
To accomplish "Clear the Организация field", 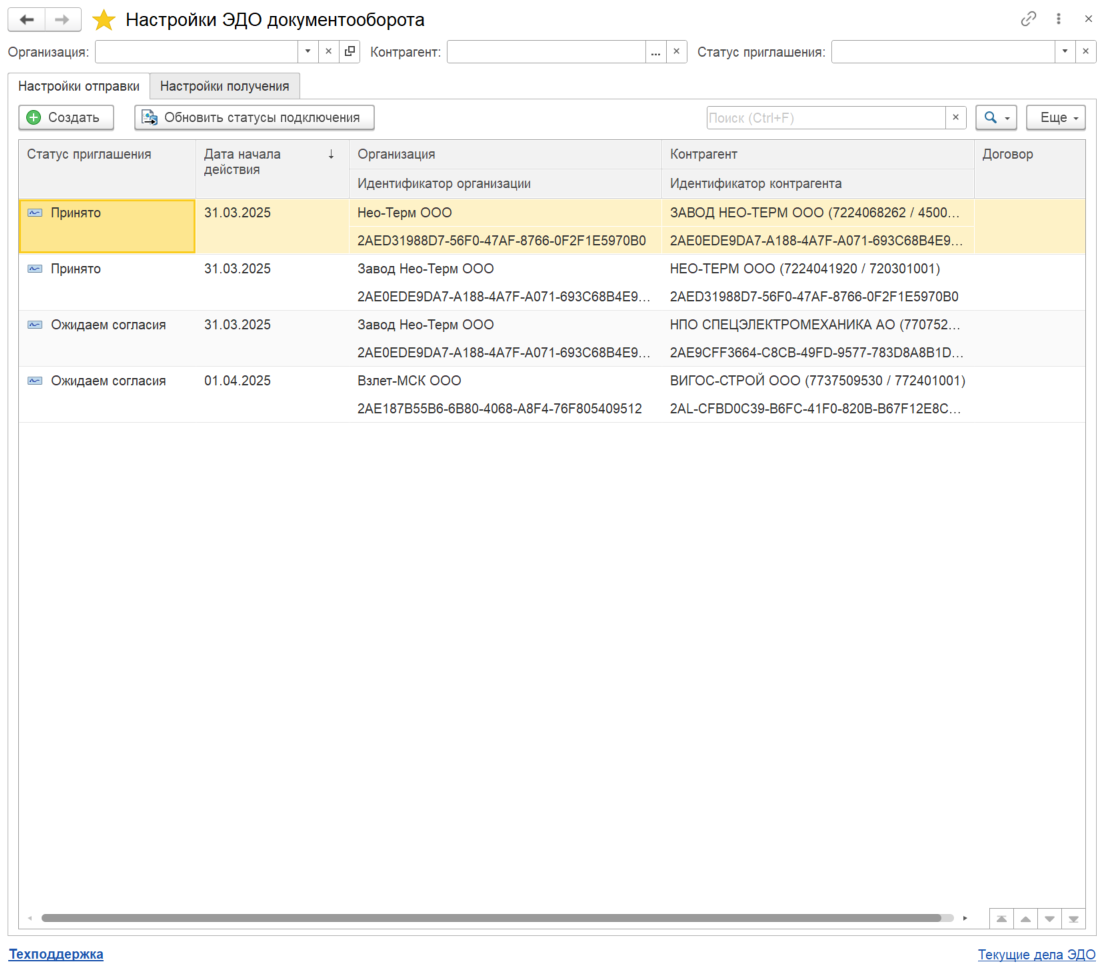I will [328, 52].
